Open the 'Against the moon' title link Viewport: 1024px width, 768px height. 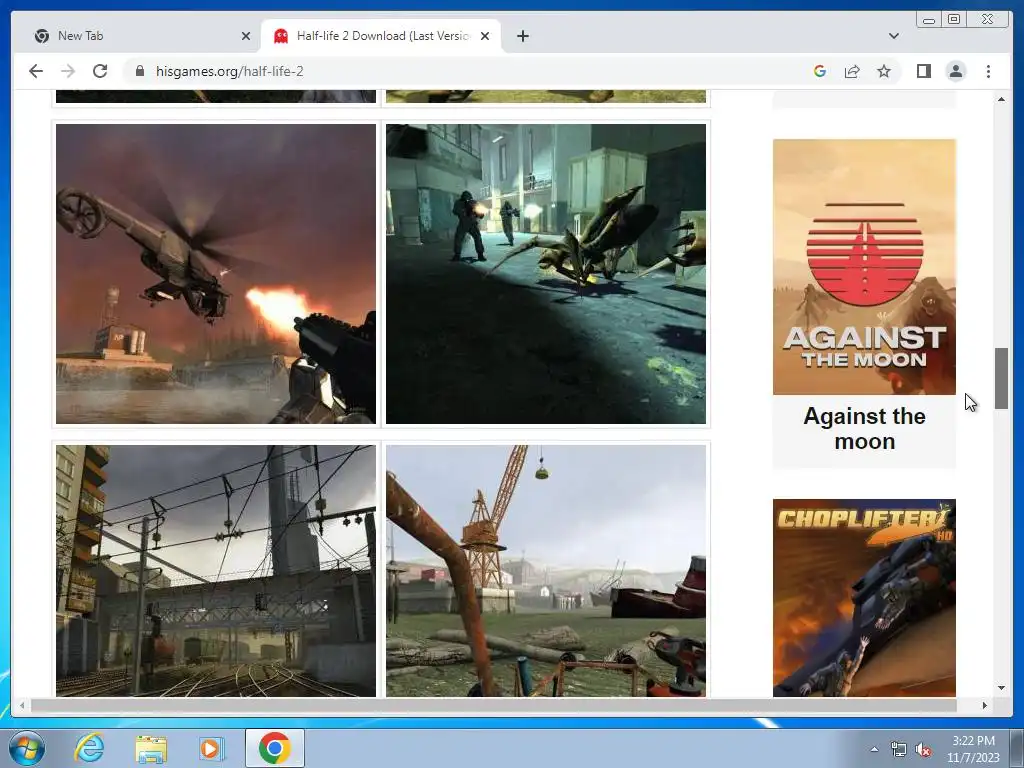tap(864, 428)
